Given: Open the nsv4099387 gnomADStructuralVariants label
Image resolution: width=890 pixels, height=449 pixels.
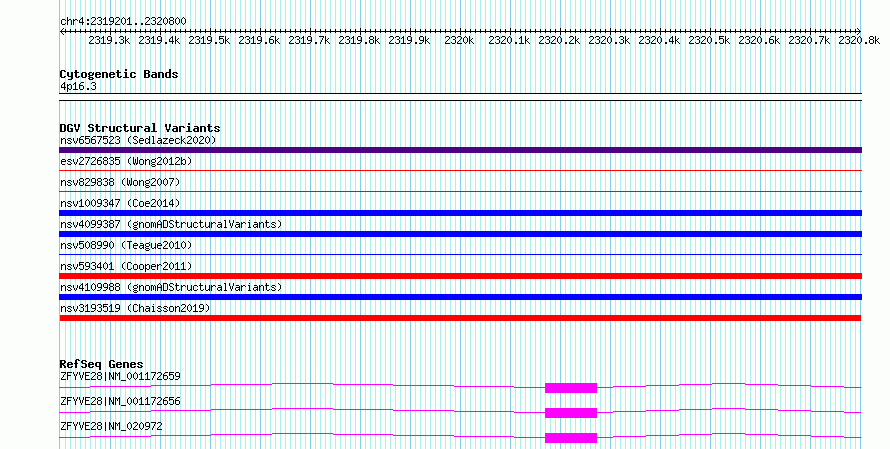Looking at the screenshot, I should click(171, 224).
